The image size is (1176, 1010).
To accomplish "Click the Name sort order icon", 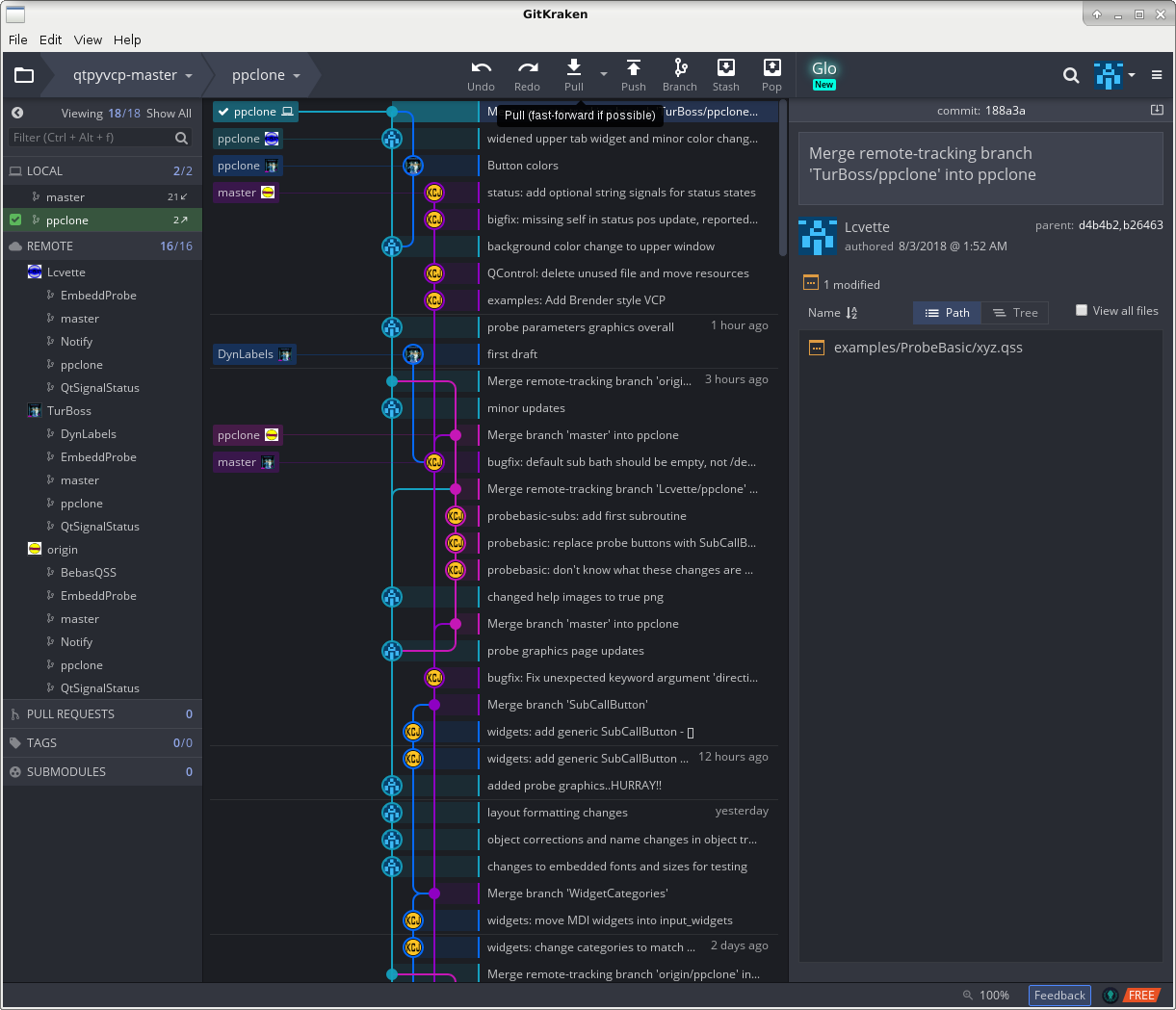I will [x=851, y=313].
